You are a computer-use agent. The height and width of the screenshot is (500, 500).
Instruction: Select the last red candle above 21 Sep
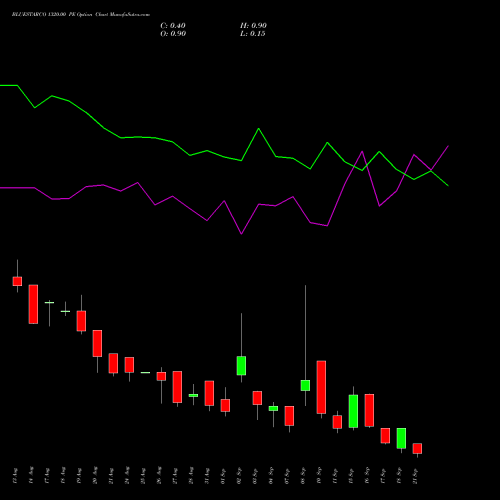point(417,448)
